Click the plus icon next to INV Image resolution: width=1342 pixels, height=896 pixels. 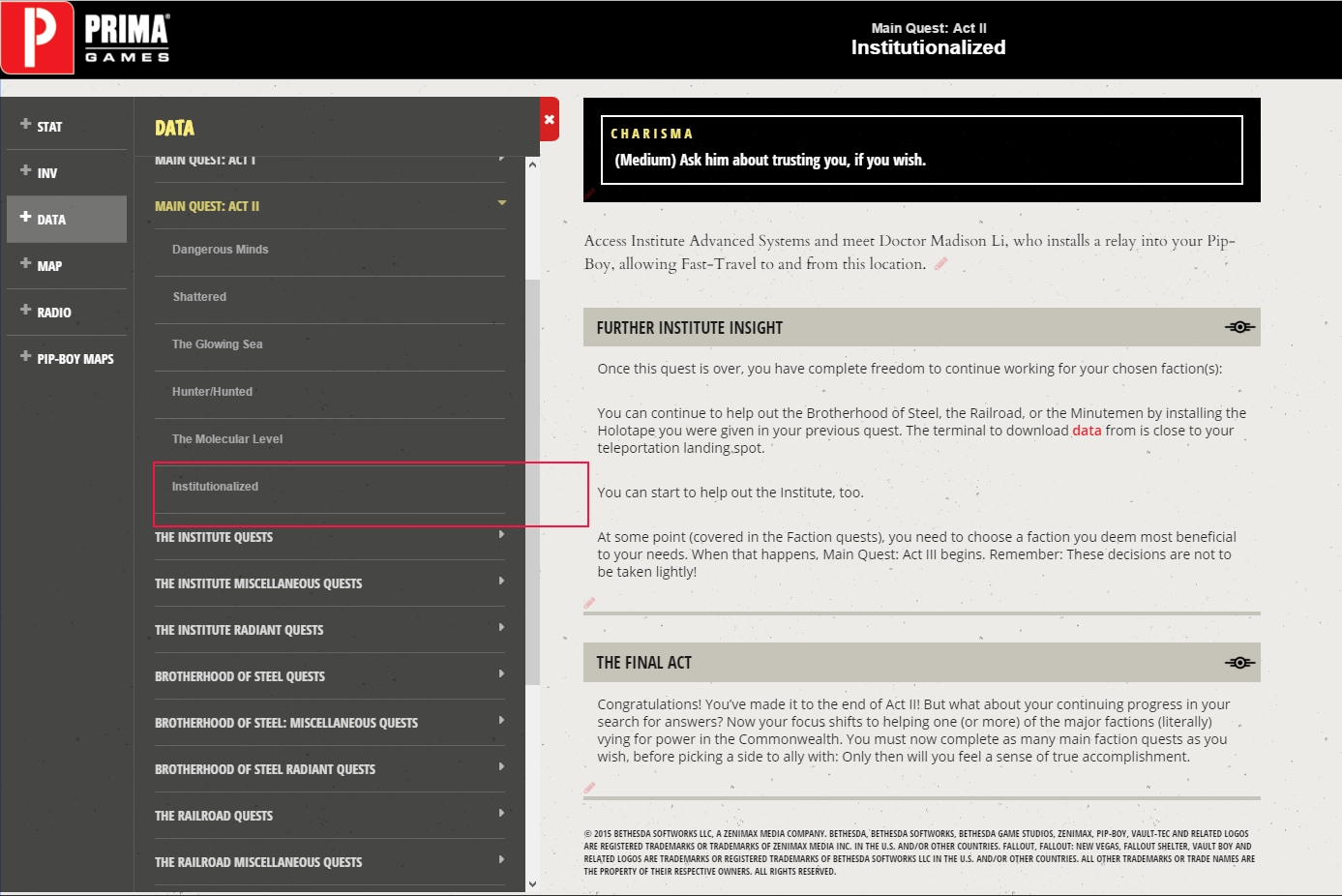pyautogui.click(x=26, y=170)
